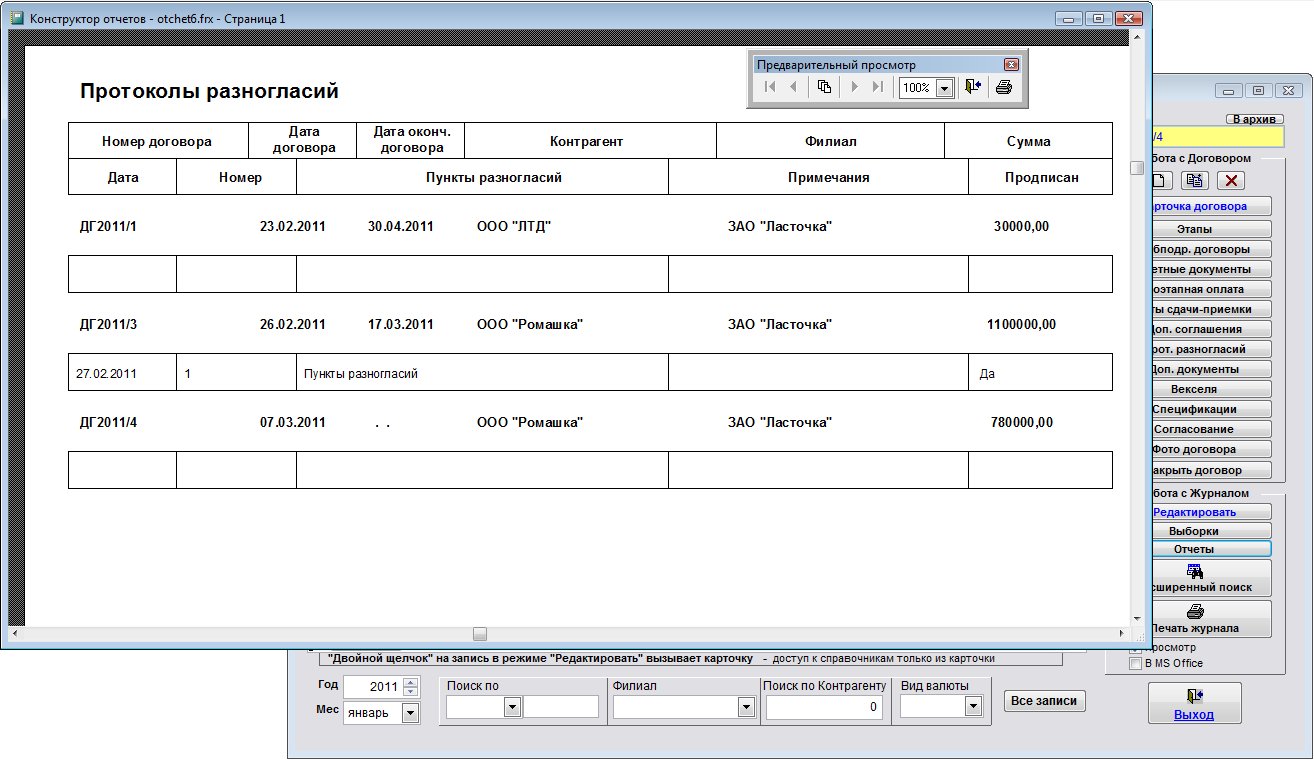Click the Выход exit door button
1314x760 pixels.
coord(1194,702)
